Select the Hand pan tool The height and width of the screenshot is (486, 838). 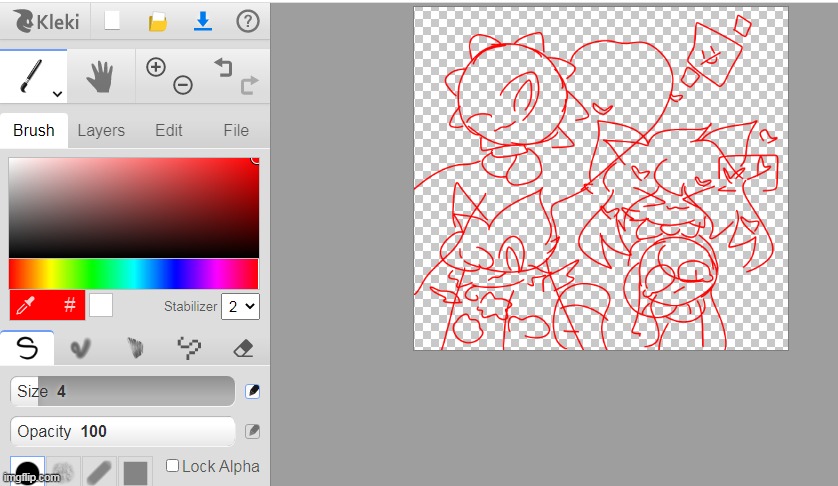coord(100,77)
